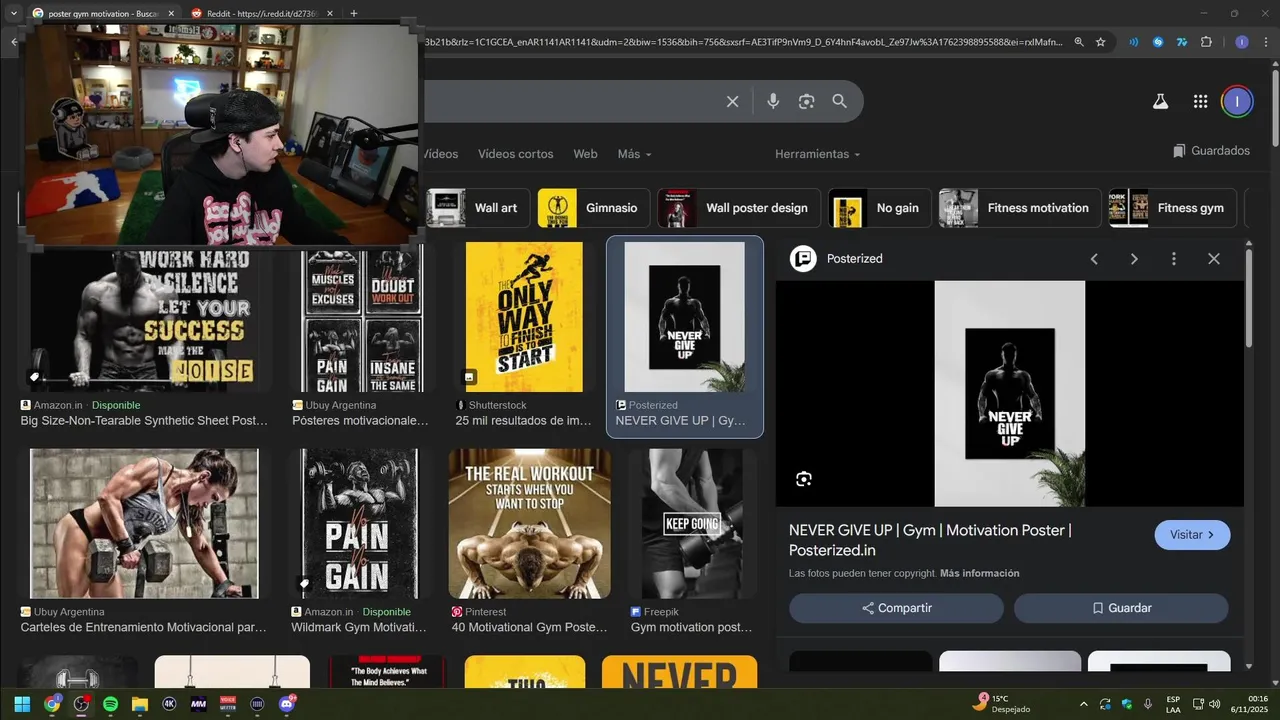This screenshot has width=1280, height=720.
Task: Open the Windows Start menu
Action: (x=22, y=704)
